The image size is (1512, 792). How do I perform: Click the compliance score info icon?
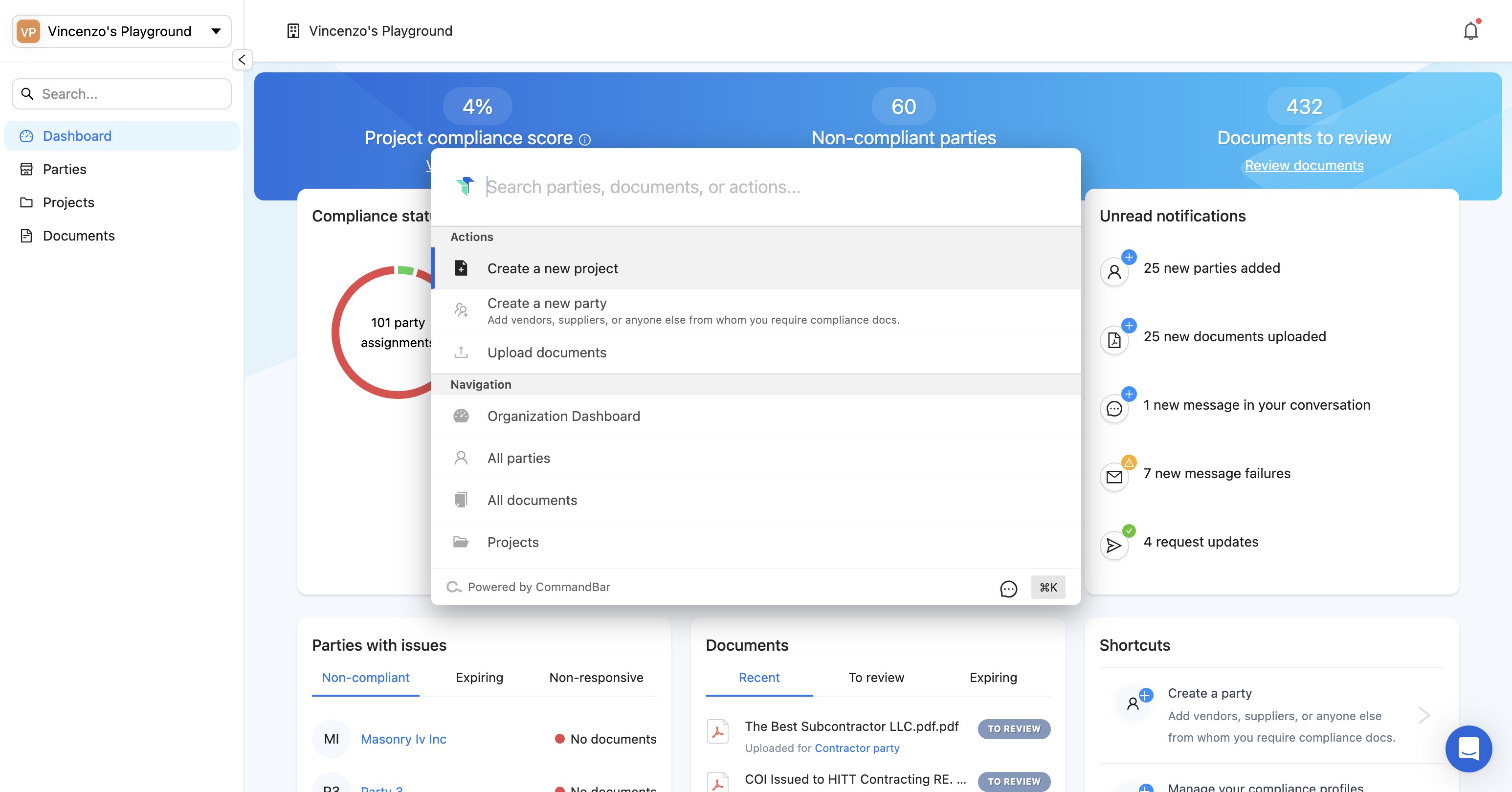point(585,139)
